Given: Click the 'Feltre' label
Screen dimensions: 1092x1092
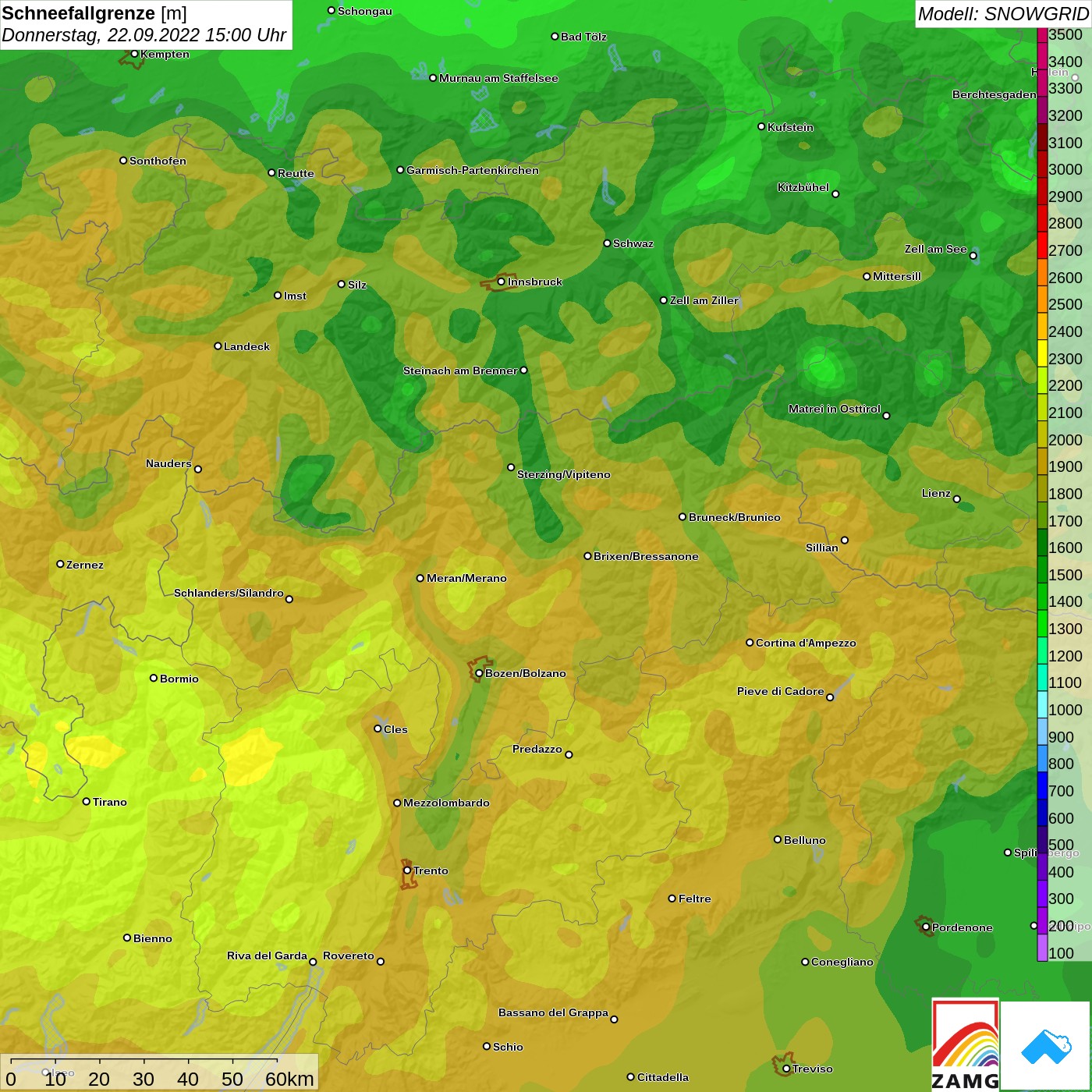Looking at the screenshot, I should click(695, 899).
